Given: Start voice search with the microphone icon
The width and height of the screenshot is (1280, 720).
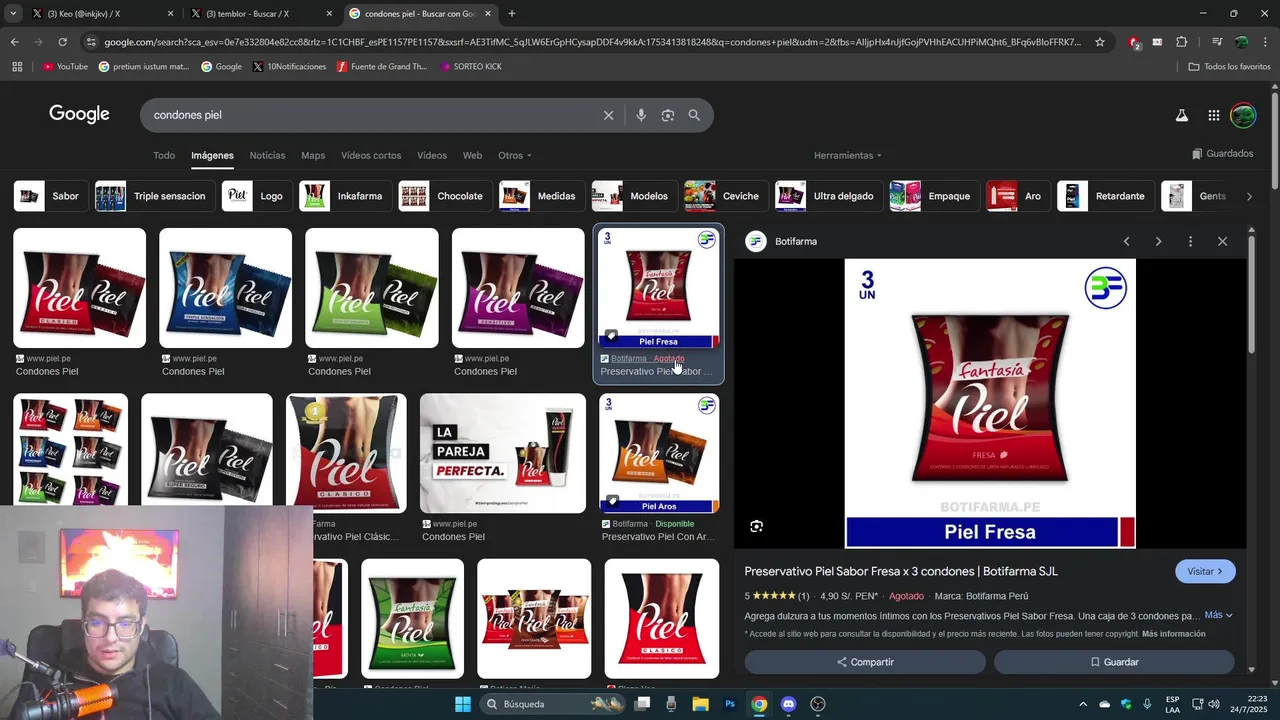Looking at the screenshot, I should (x=641, y=115).
